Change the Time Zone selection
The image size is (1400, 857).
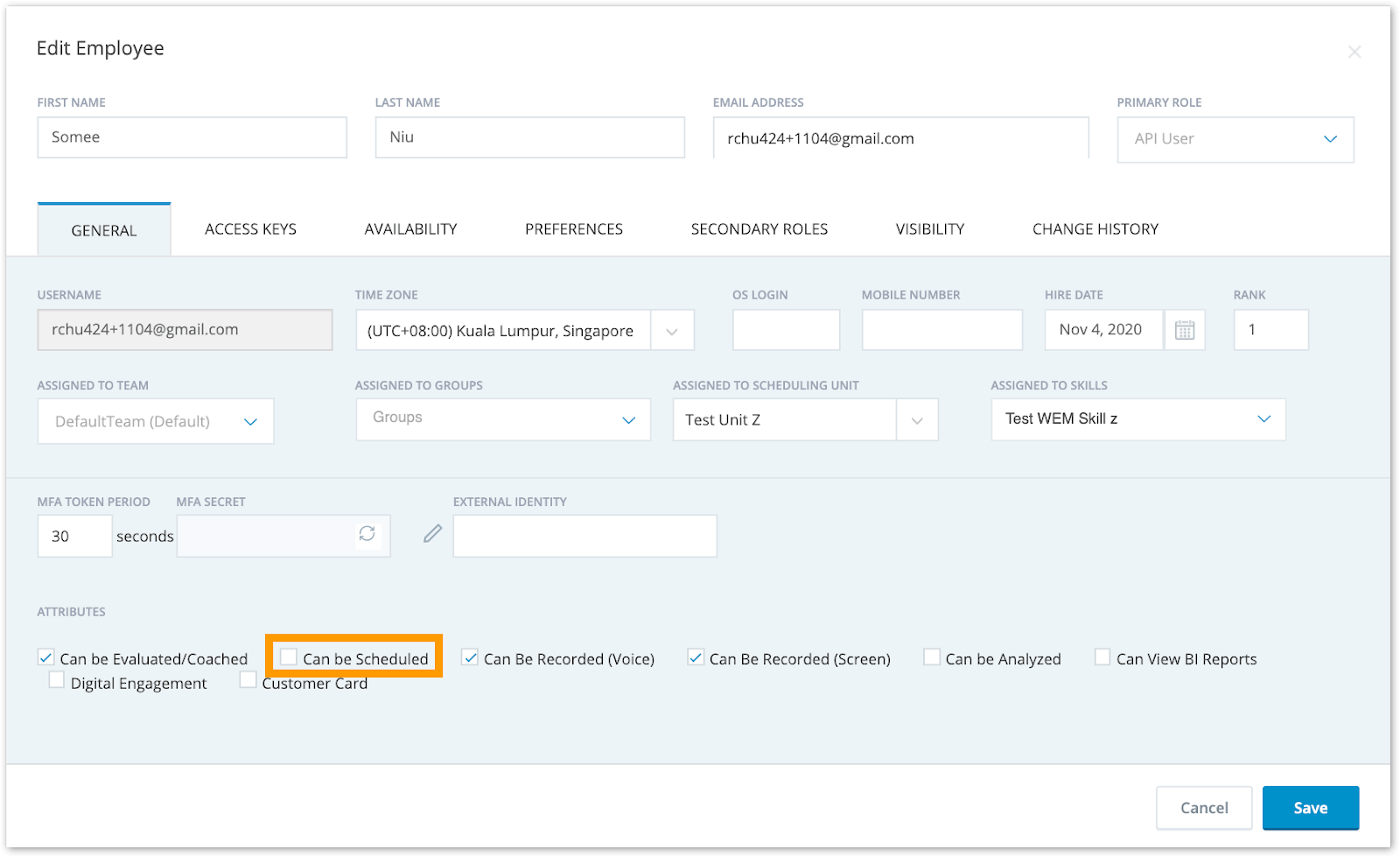(x=672, y=330)
